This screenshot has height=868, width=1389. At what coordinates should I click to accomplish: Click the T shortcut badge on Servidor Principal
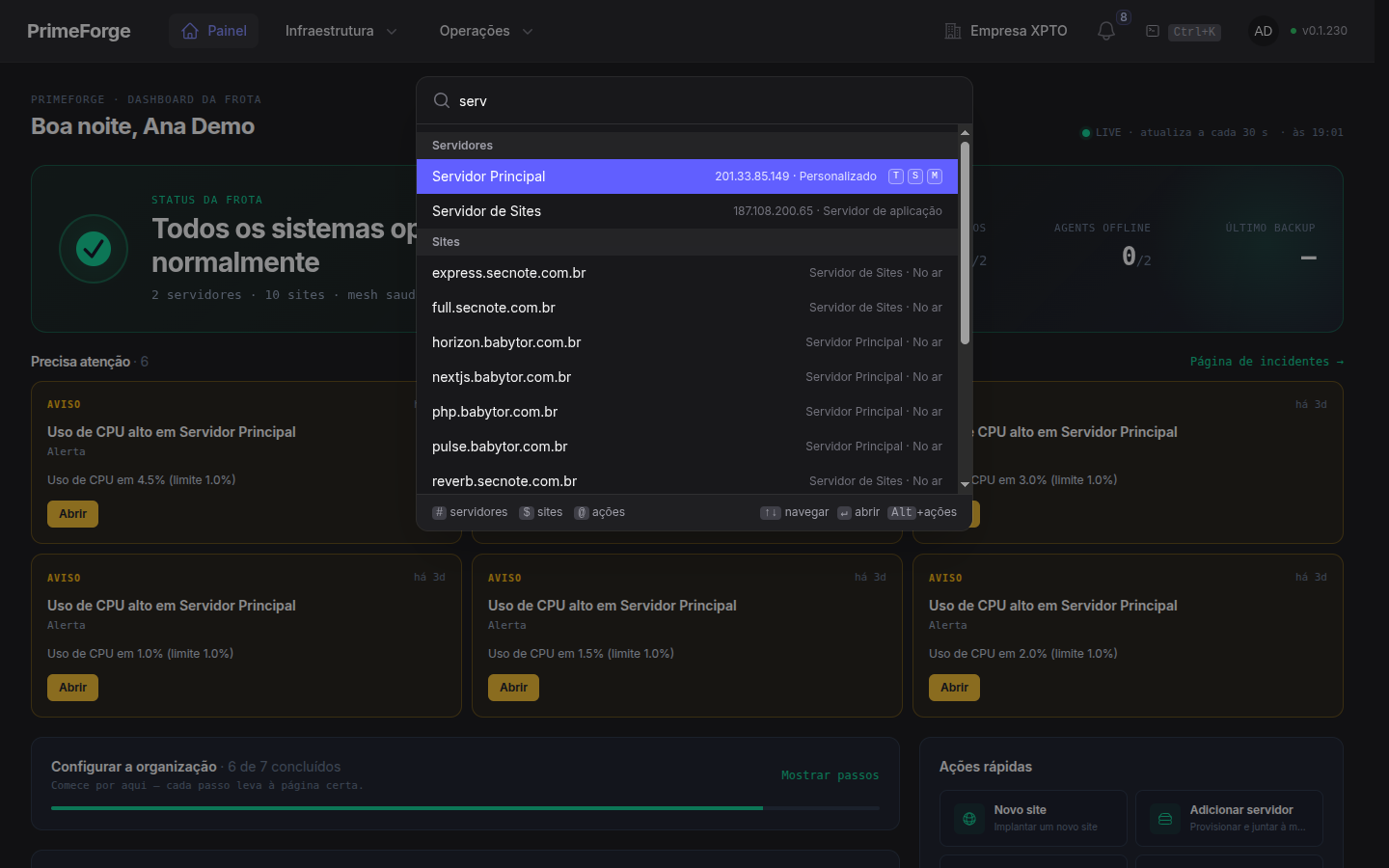(x=896, y=176)
